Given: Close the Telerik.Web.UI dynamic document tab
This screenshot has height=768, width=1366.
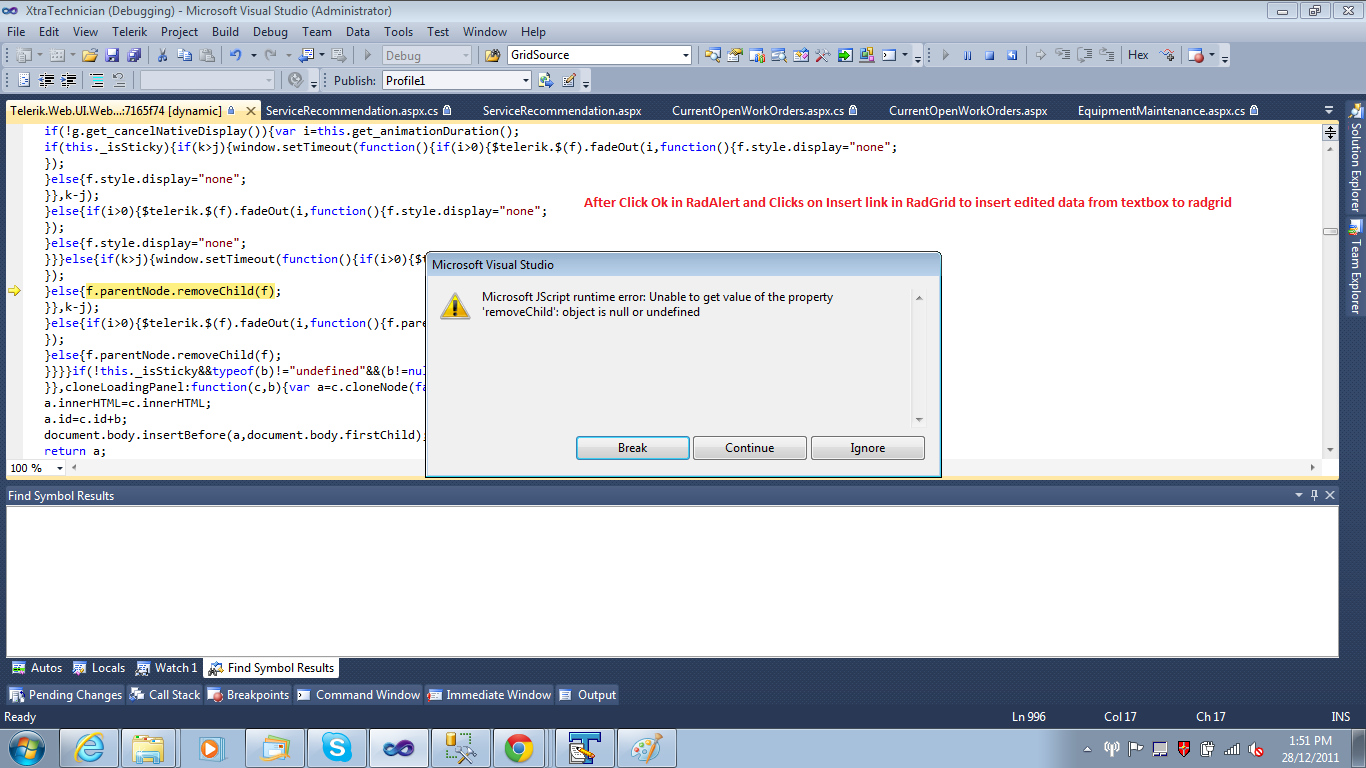Looking at the screenshot, I should (x=250, y=111).
